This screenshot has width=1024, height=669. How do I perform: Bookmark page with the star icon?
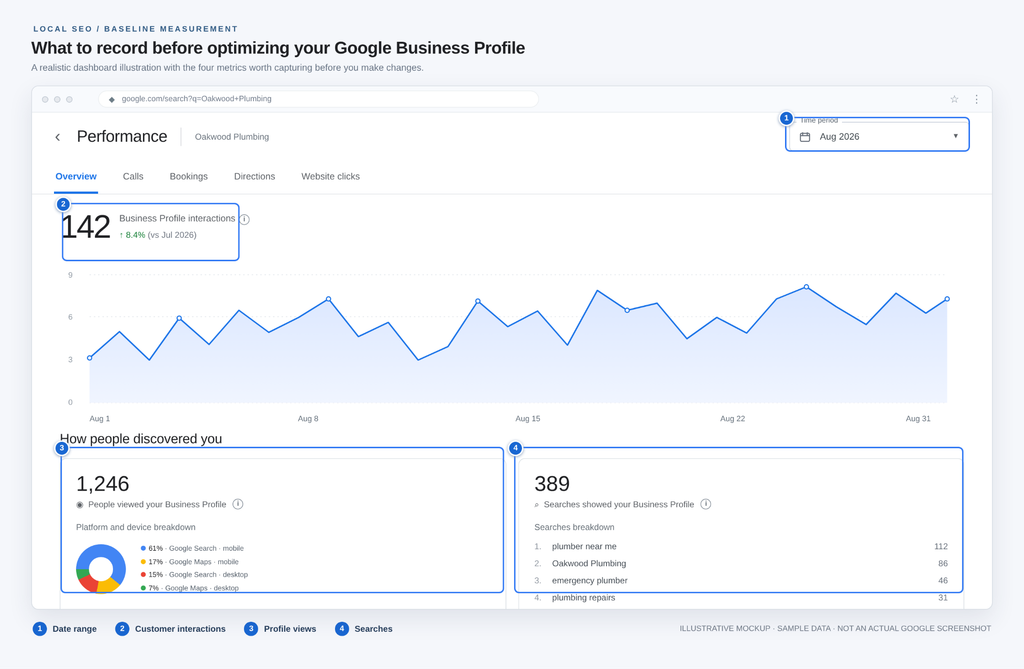coord(954,99)
